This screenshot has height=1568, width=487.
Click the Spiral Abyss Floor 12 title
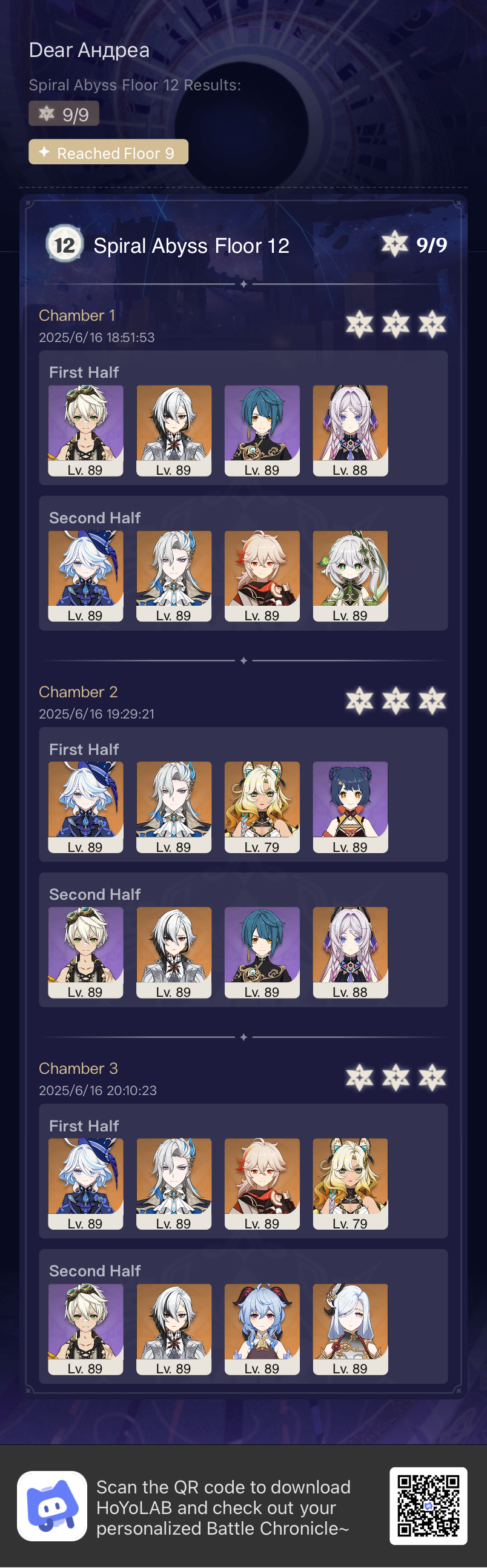point(191,246)
